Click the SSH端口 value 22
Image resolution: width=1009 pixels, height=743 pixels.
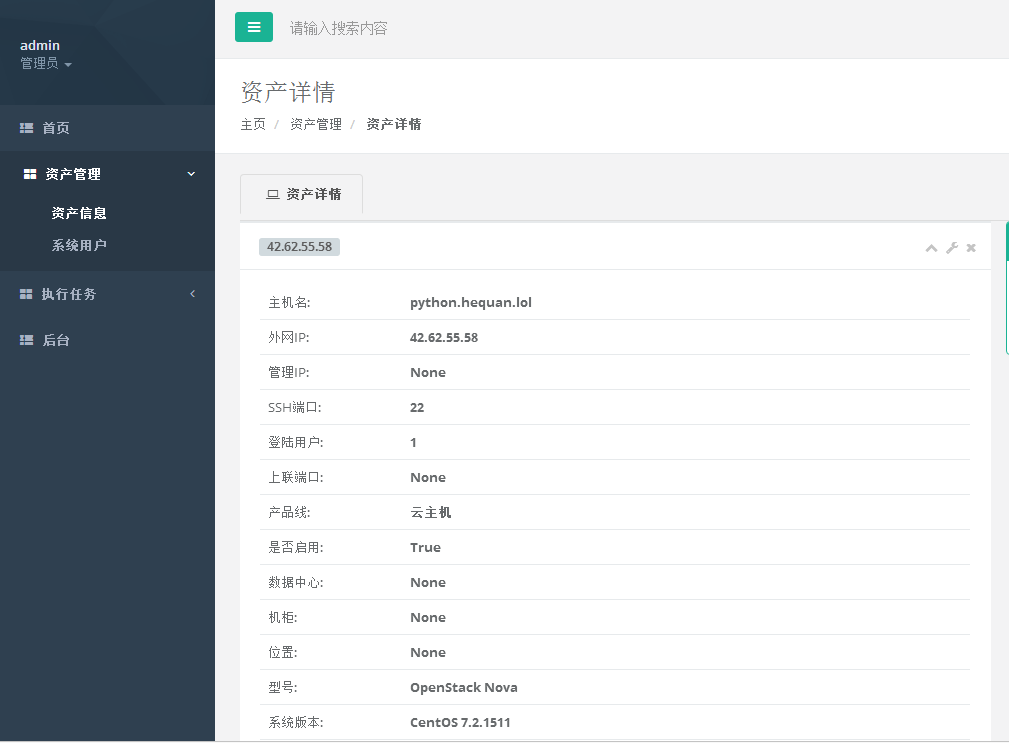point(417,408)
